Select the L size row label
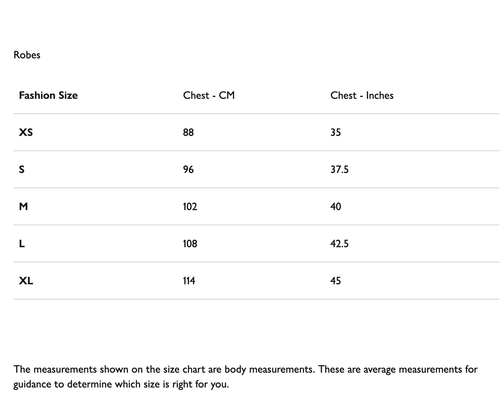 pyautogui.click(x=22, y=244)
